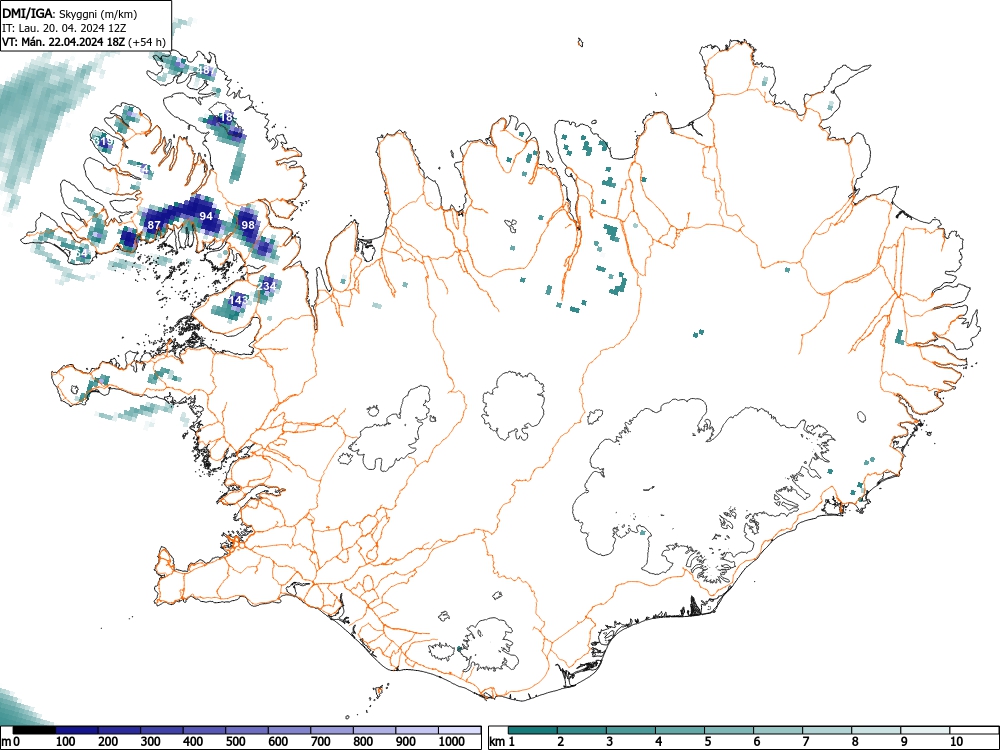Click the 'VT: Mán. 22.04.2024 18Z' valid time

64,42
